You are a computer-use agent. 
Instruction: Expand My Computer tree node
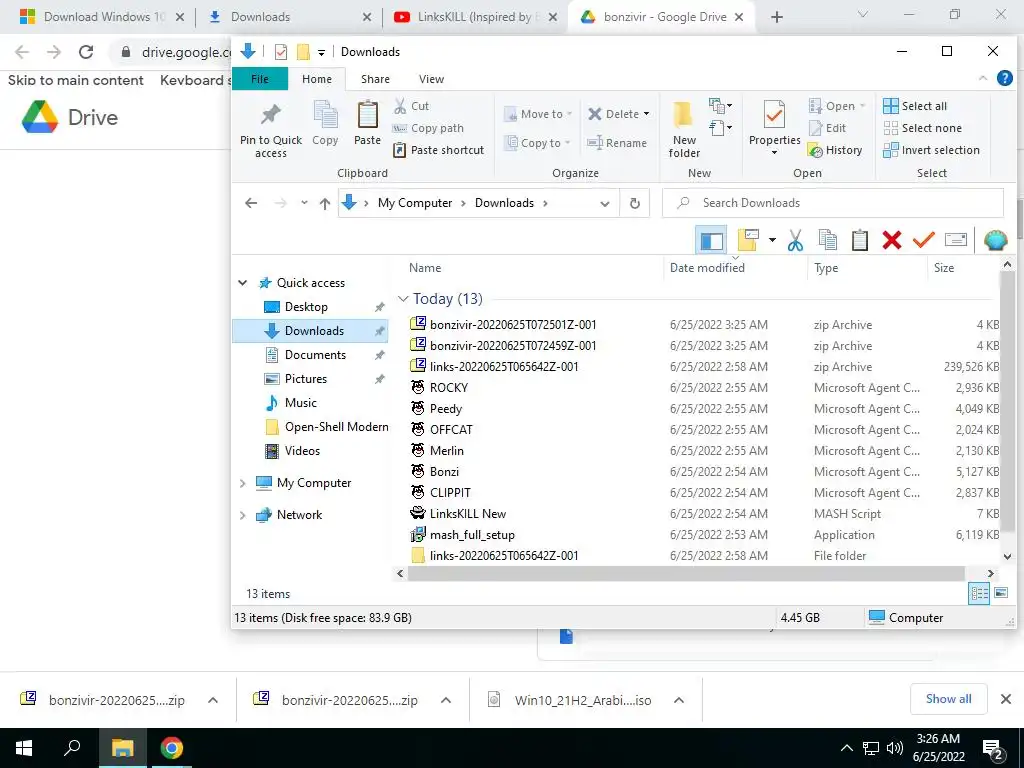pos(242,483)
